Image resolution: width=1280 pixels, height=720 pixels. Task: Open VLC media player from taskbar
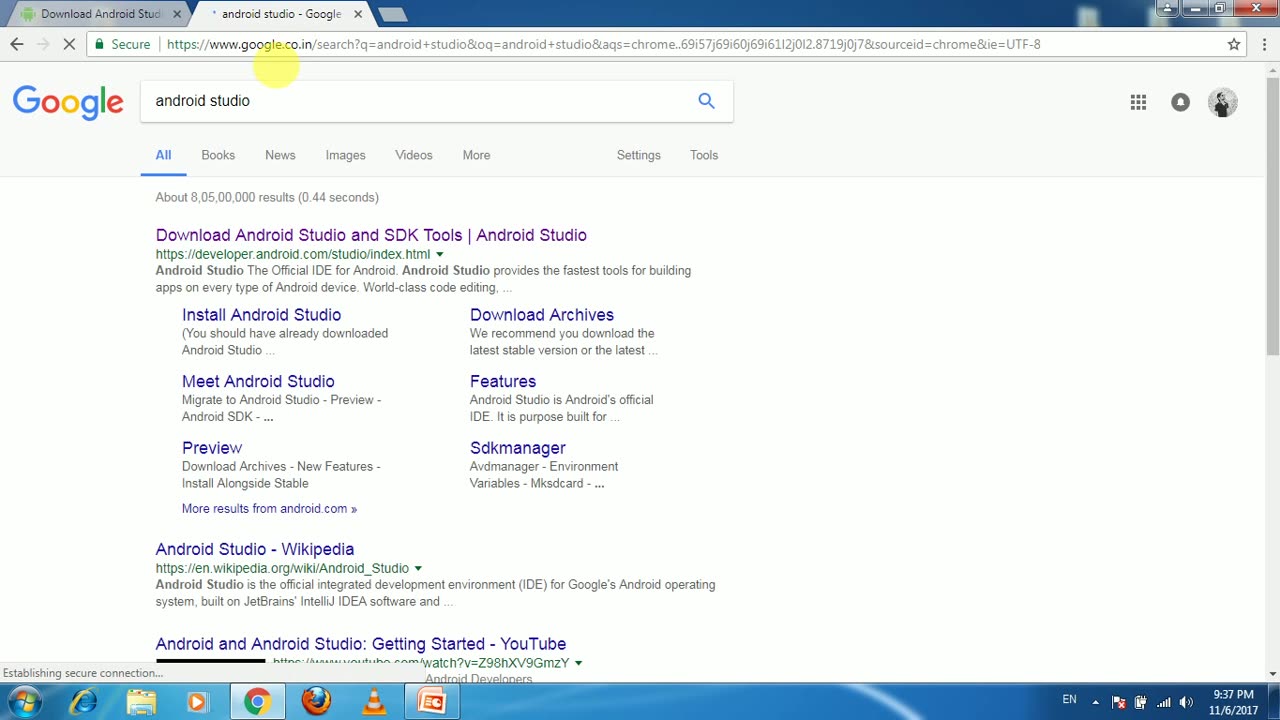click(374, 702)
